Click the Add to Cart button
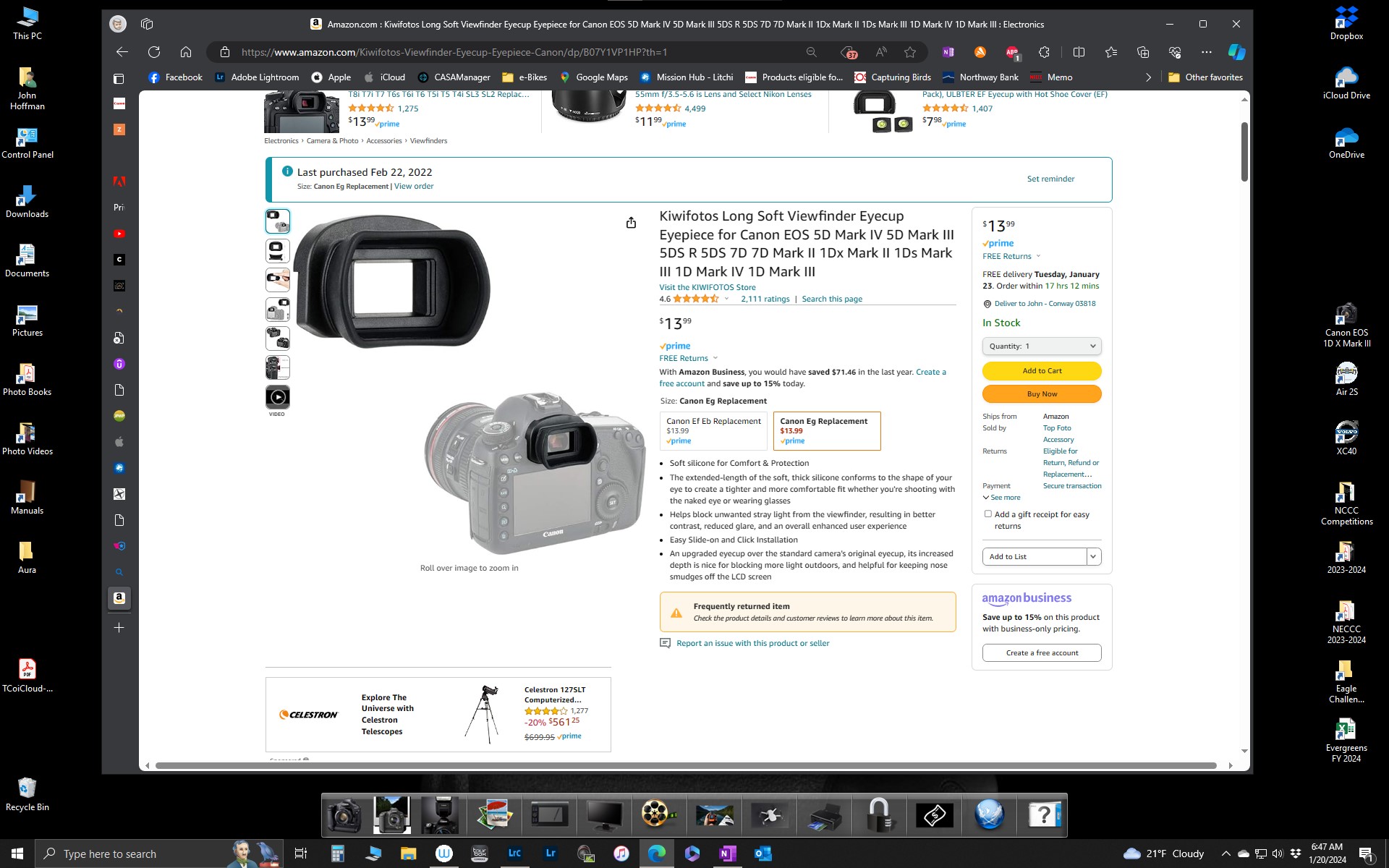This screenshot has height=868, width=1389. [x=1041, y=370]
